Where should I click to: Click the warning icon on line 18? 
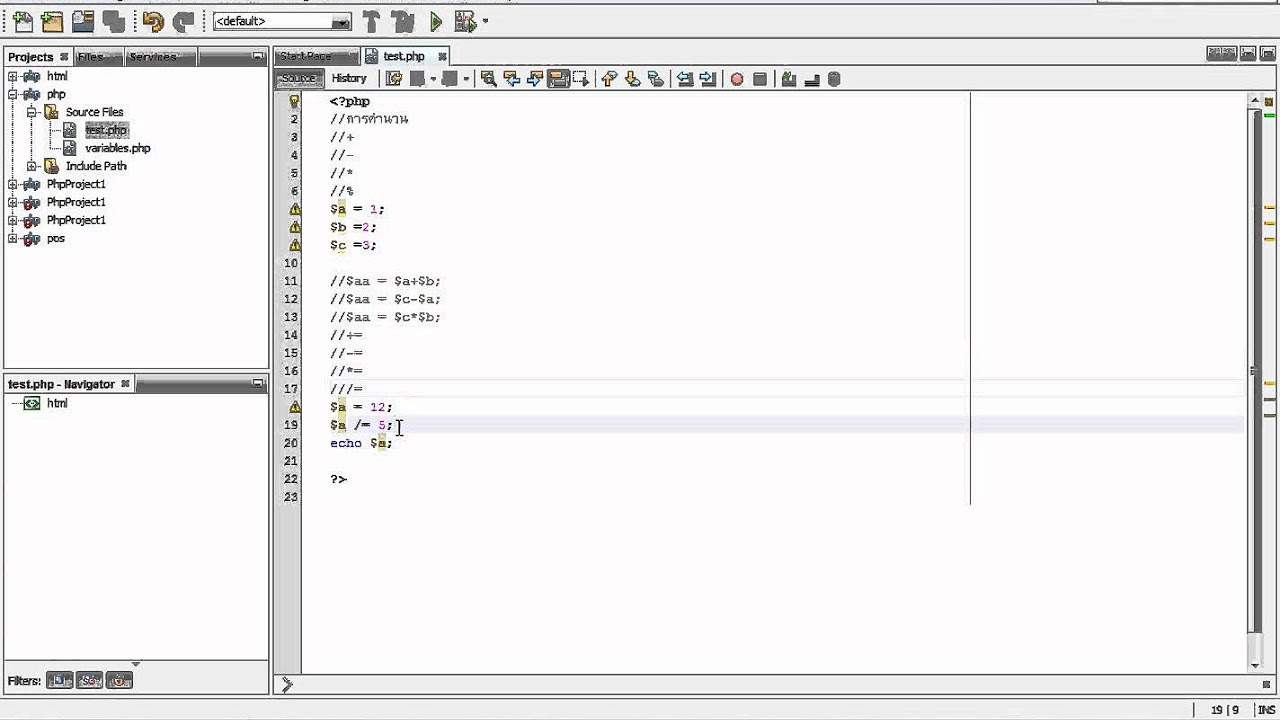pyautogui.click(x=294, y=407)
